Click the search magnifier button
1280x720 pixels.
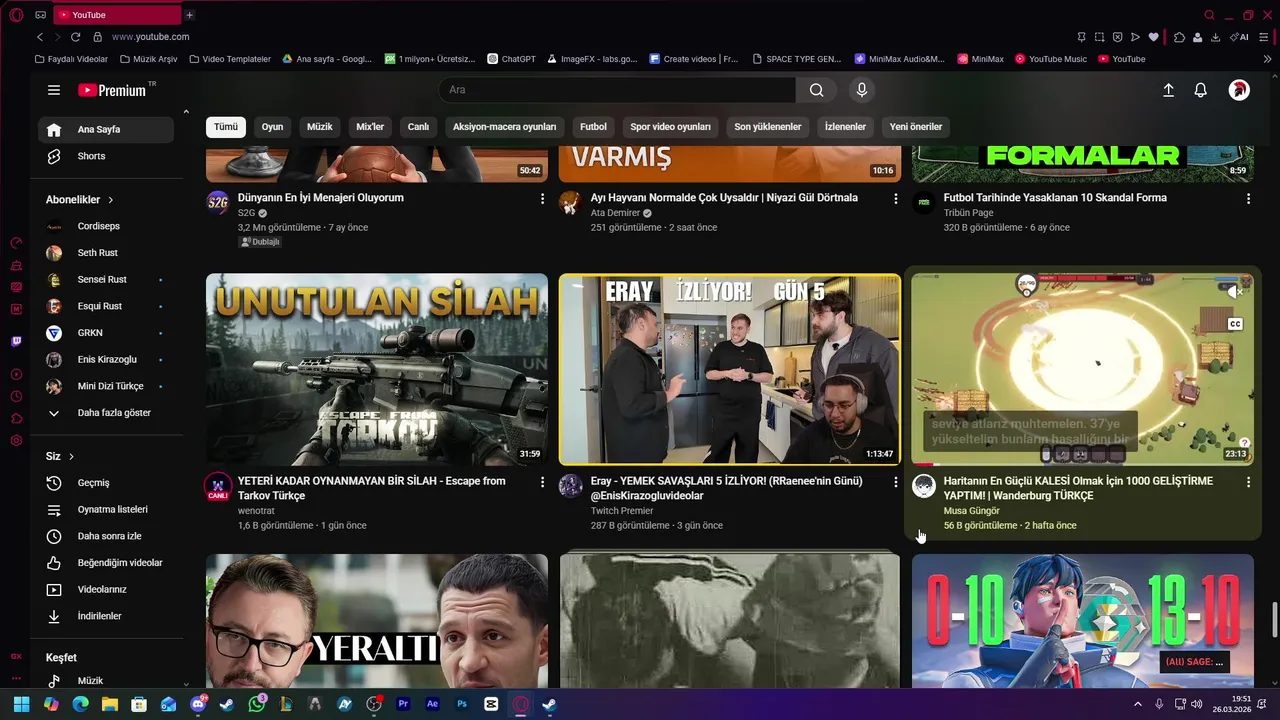point(817,90)
